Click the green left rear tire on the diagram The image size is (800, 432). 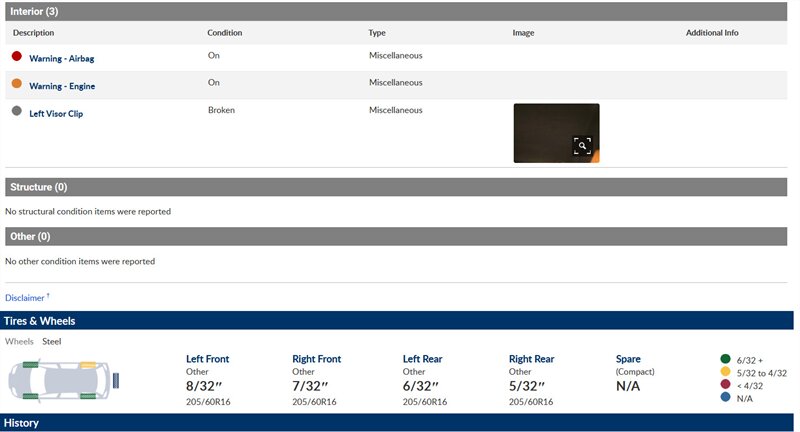coord(87,398)
